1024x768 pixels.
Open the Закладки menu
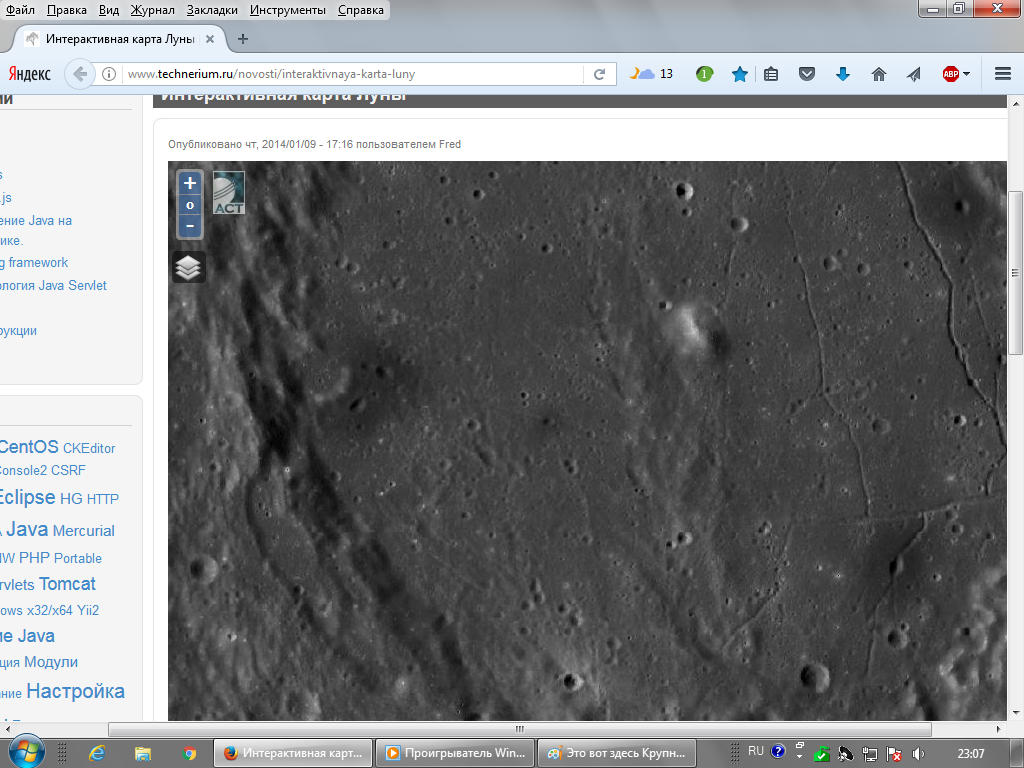212,10
